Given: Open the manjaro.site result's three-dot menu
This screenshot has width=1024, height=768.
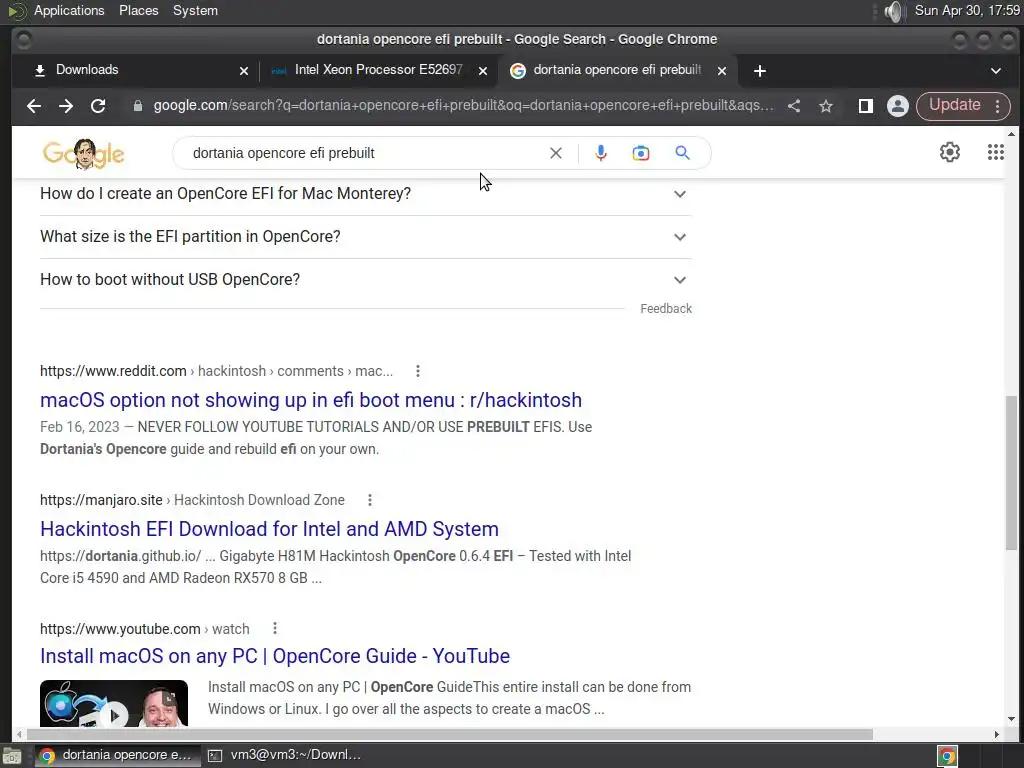Looking at the screenshot, I should [370, 500].
